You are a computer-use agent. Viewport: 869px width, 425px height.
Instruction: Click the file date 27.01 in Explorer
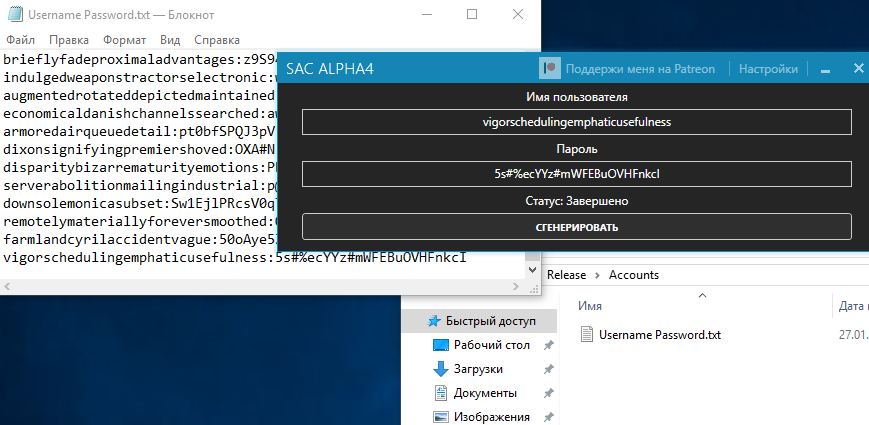coord(854,335)
